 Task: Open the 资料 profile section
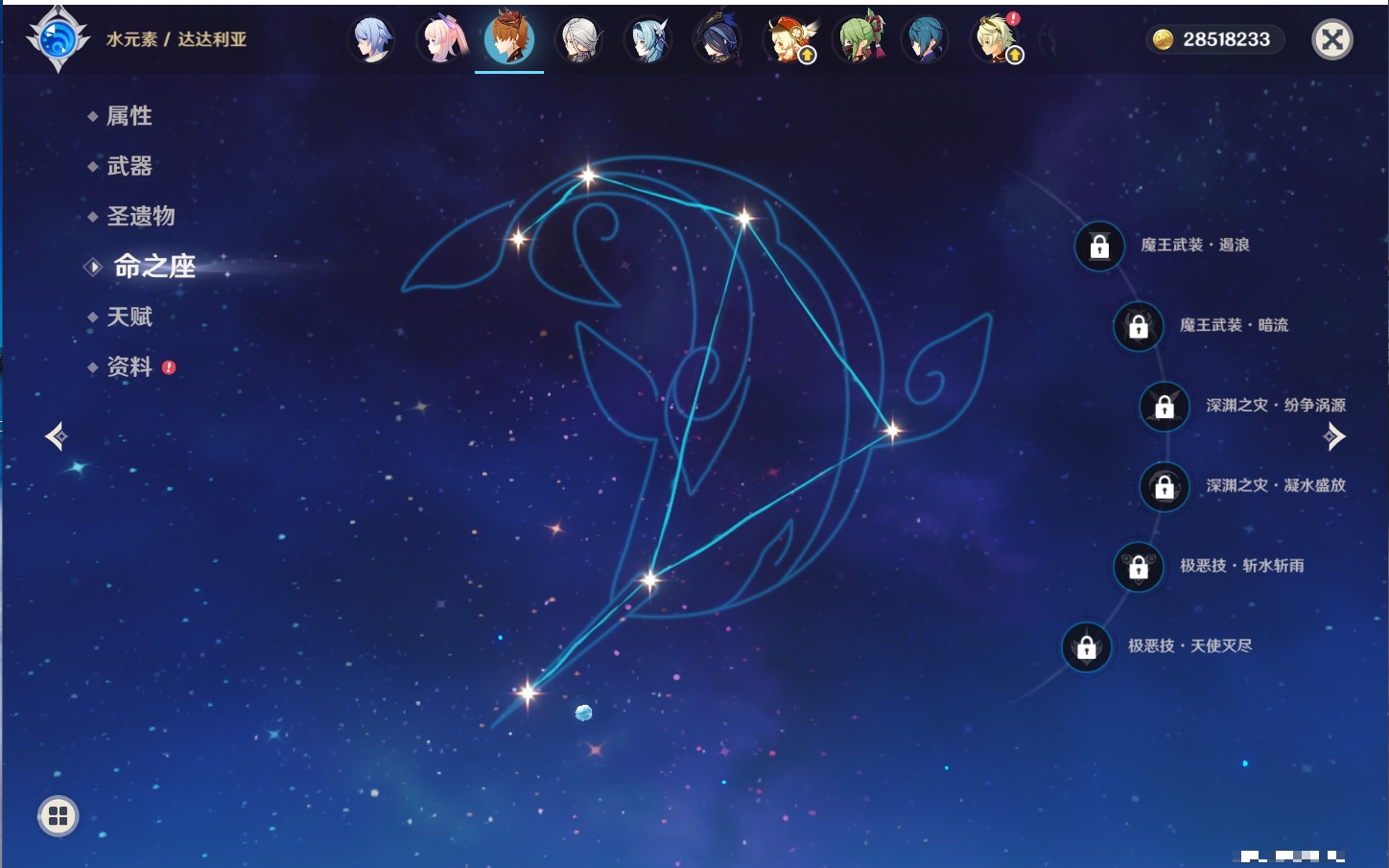click(129, 366)
